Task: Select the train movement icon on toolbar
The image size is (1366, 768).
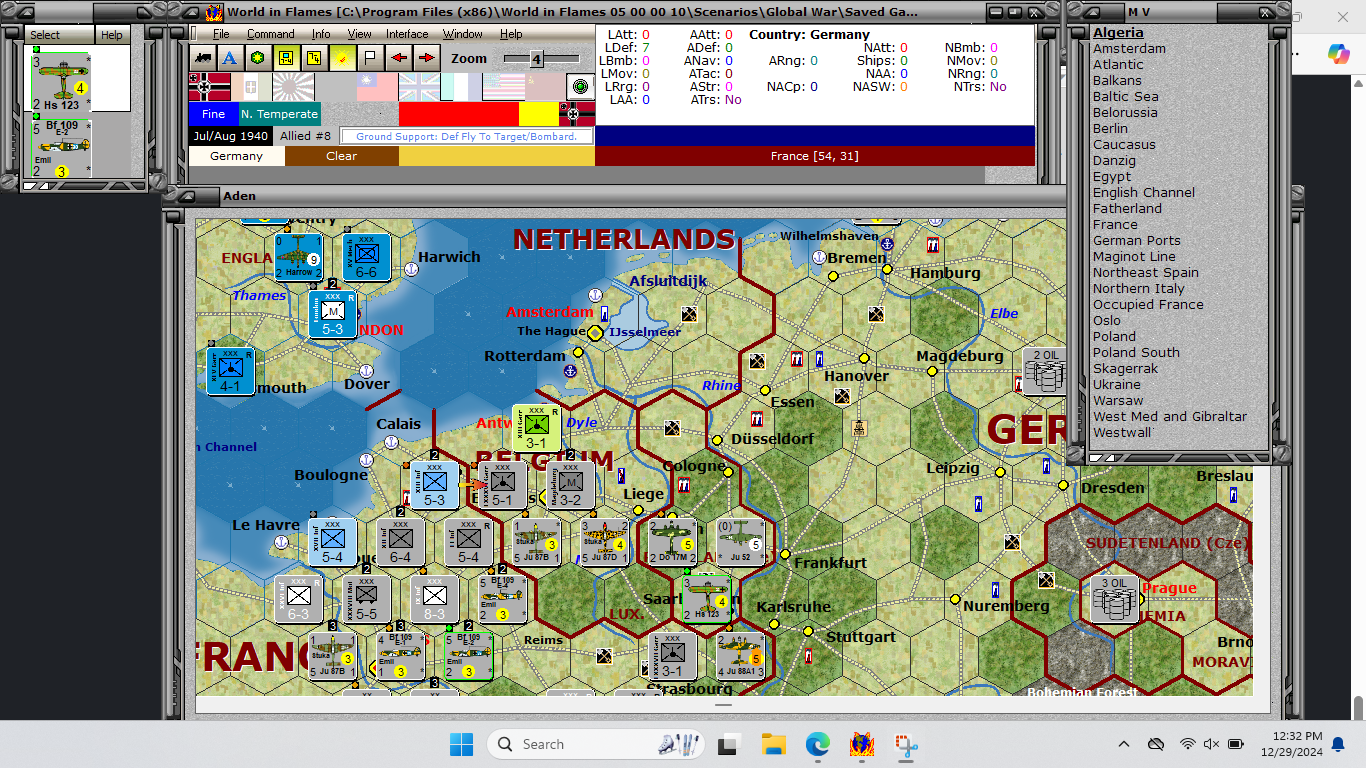Action: click(x=203, y=58)
